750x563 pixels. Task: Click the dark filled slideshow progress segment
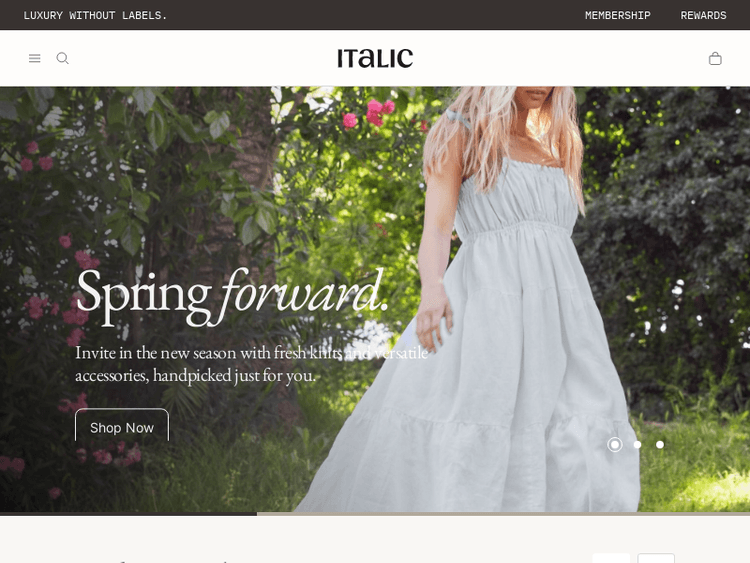(x=128, y=514)
